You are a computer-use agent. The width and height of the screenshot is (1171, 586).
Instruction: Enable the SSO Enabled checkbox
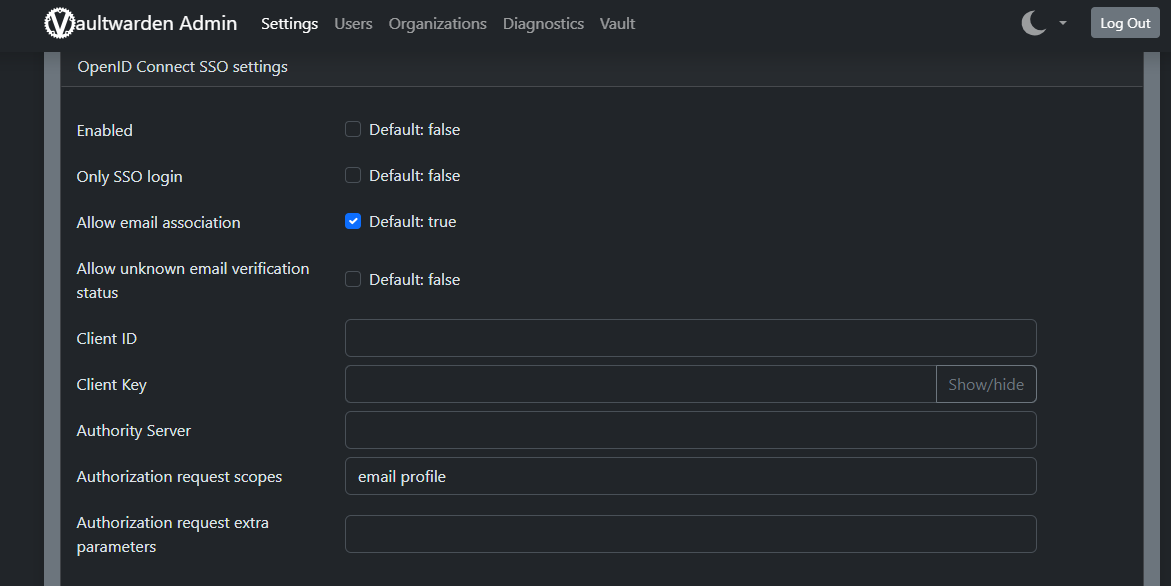tap(353, 129)
